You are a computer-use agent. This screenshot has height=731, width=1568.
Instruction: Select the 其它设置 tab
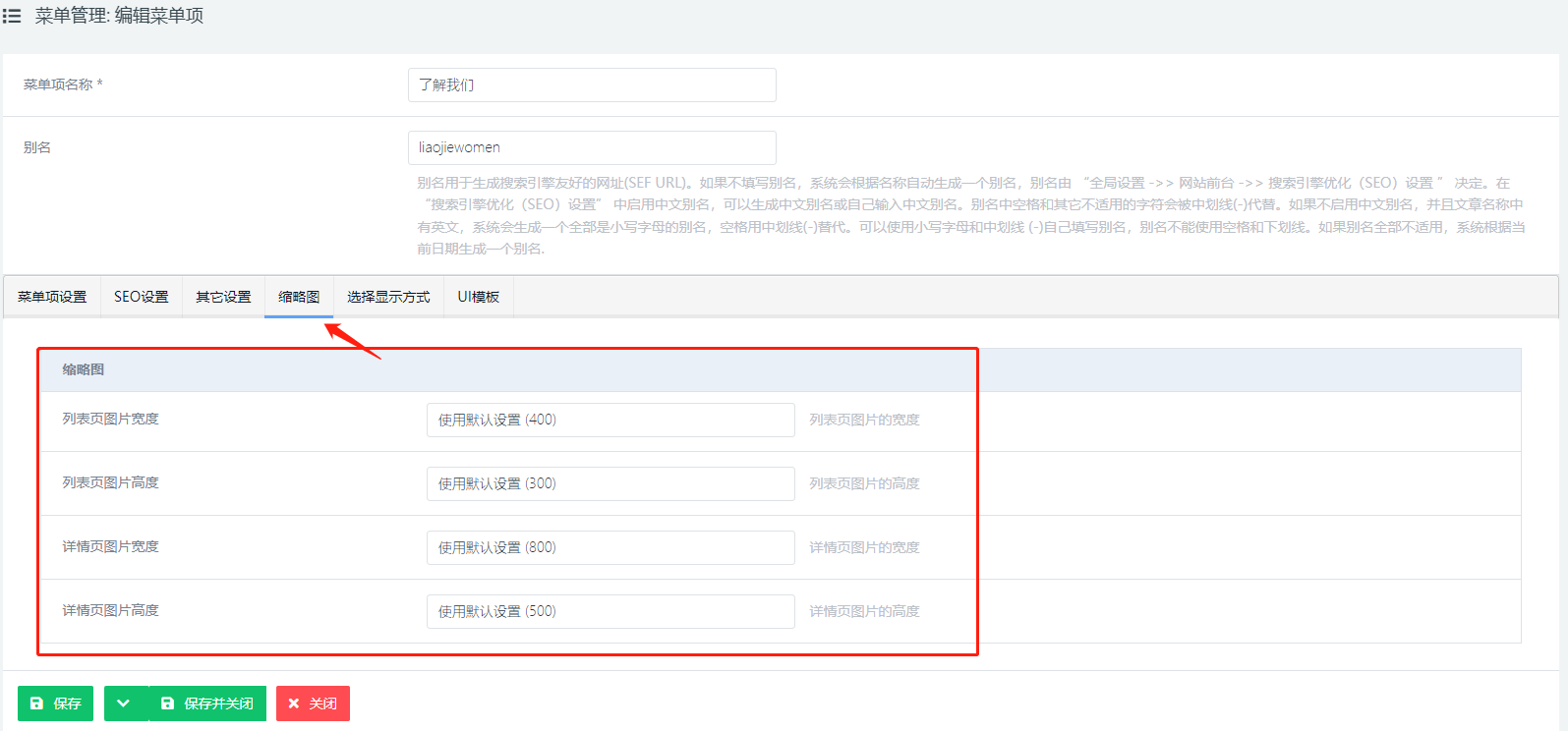(223, 297)
